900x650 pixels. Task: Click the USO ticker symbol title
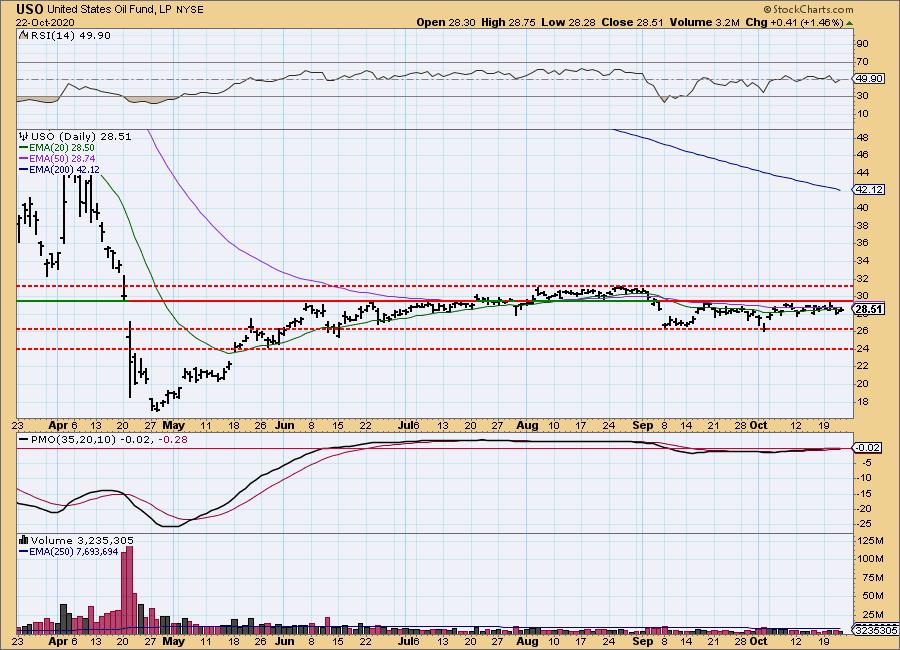click(x=29, y=9)
